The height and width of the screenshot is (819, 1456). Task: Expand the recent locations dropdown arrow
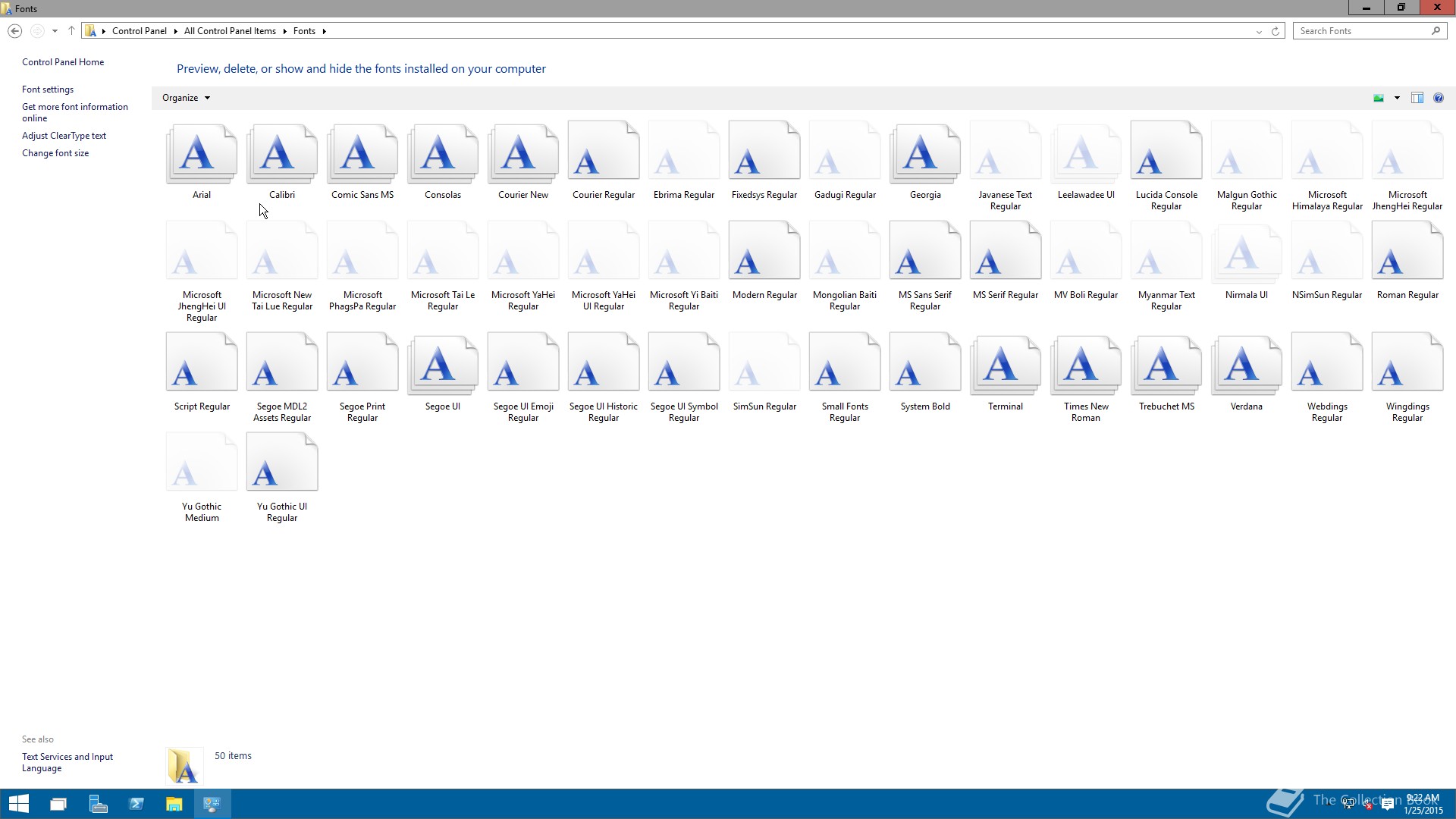coord(55,31)
